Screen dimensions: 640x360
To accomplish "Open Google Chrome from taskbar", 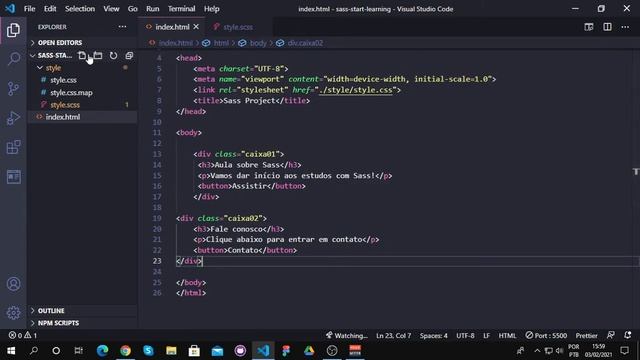I will (x=125, y=350).
